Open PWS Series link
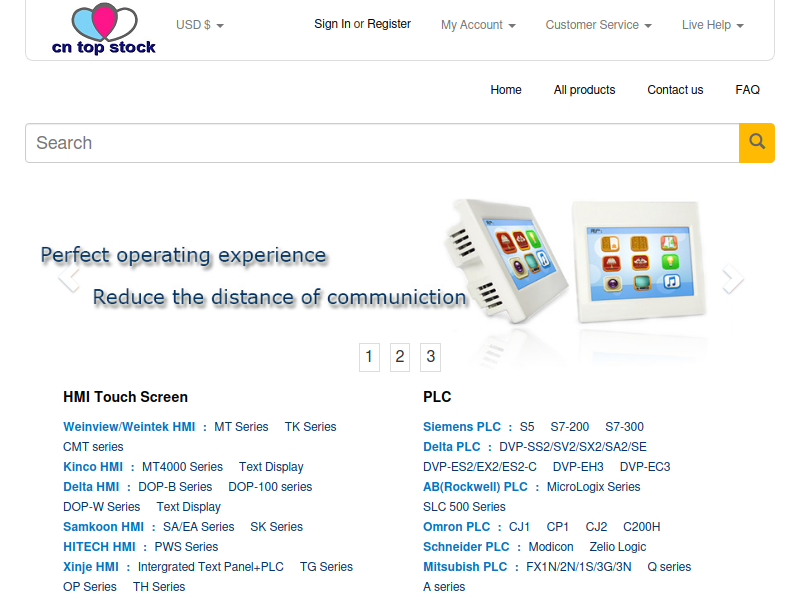Image resolution: width=800 pixels, height=600 pixels. [x=186, y=547]
